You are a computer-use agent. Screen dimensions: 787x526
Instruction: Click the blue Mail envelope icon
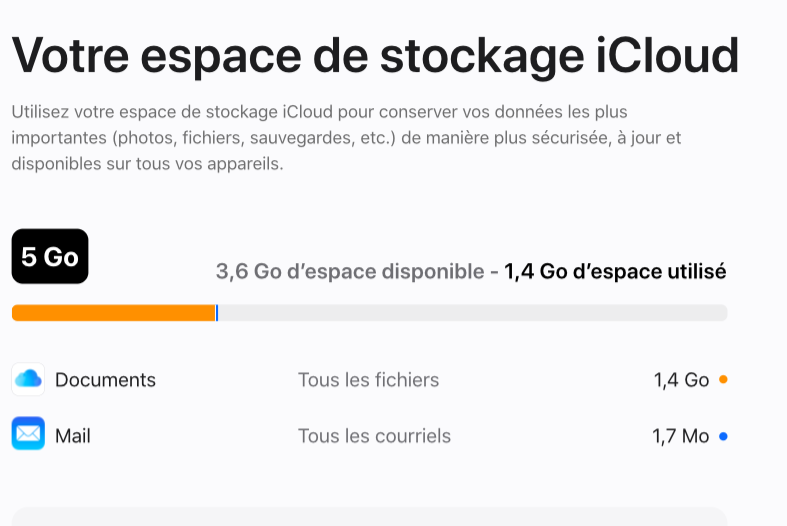click(x=28, y=435)
